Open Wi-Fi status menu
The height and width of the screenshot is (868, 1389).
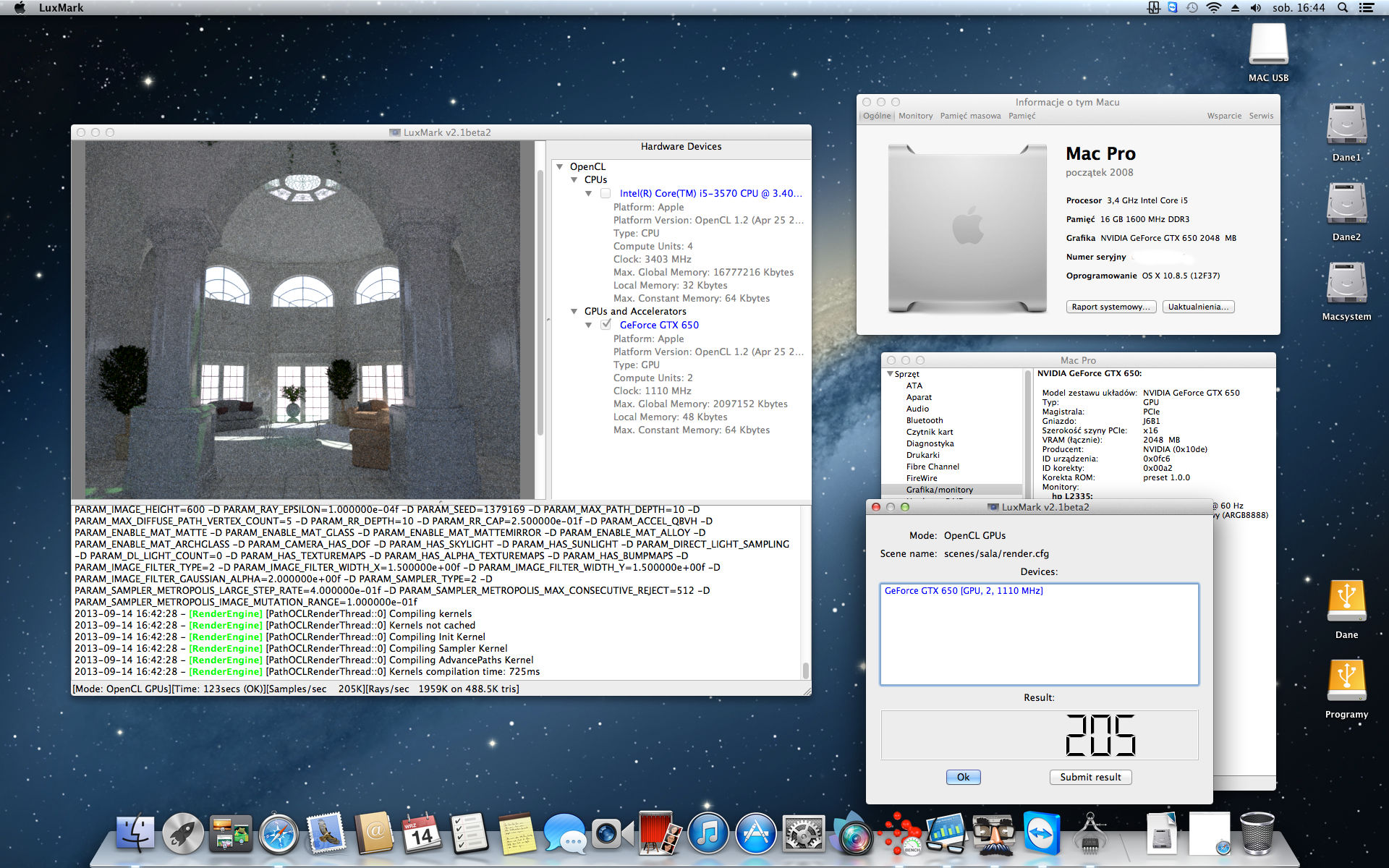point(1214,8)
